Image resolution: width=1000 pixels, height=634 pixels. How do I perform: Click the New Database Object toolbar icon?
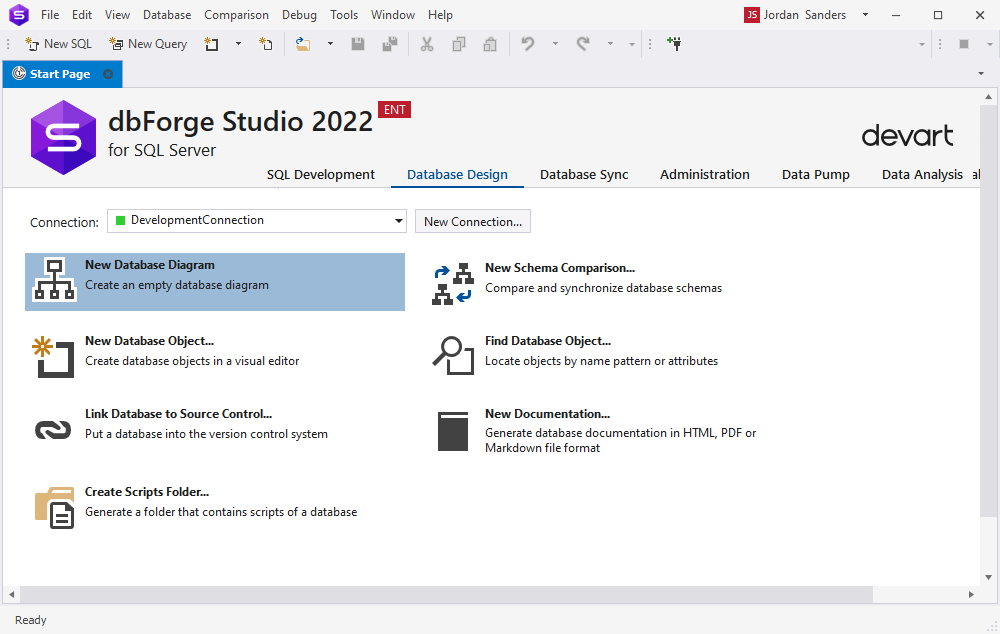click(x=211, y=44)
